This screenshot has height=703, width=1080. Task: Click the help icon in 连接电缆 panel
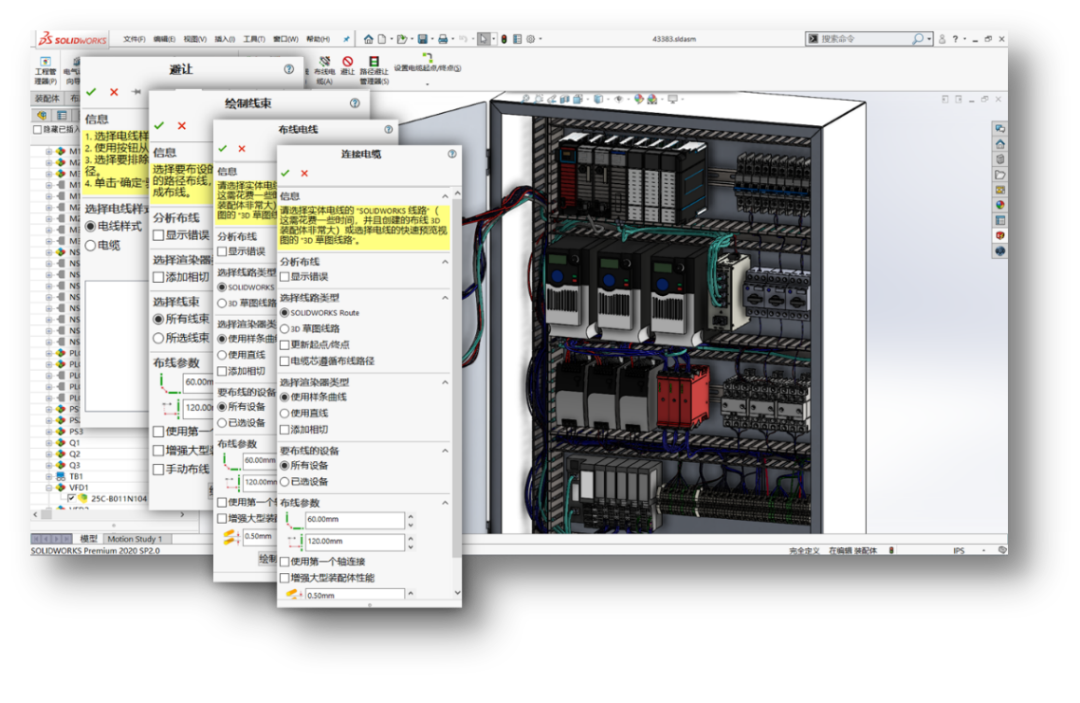pos(452,154)
